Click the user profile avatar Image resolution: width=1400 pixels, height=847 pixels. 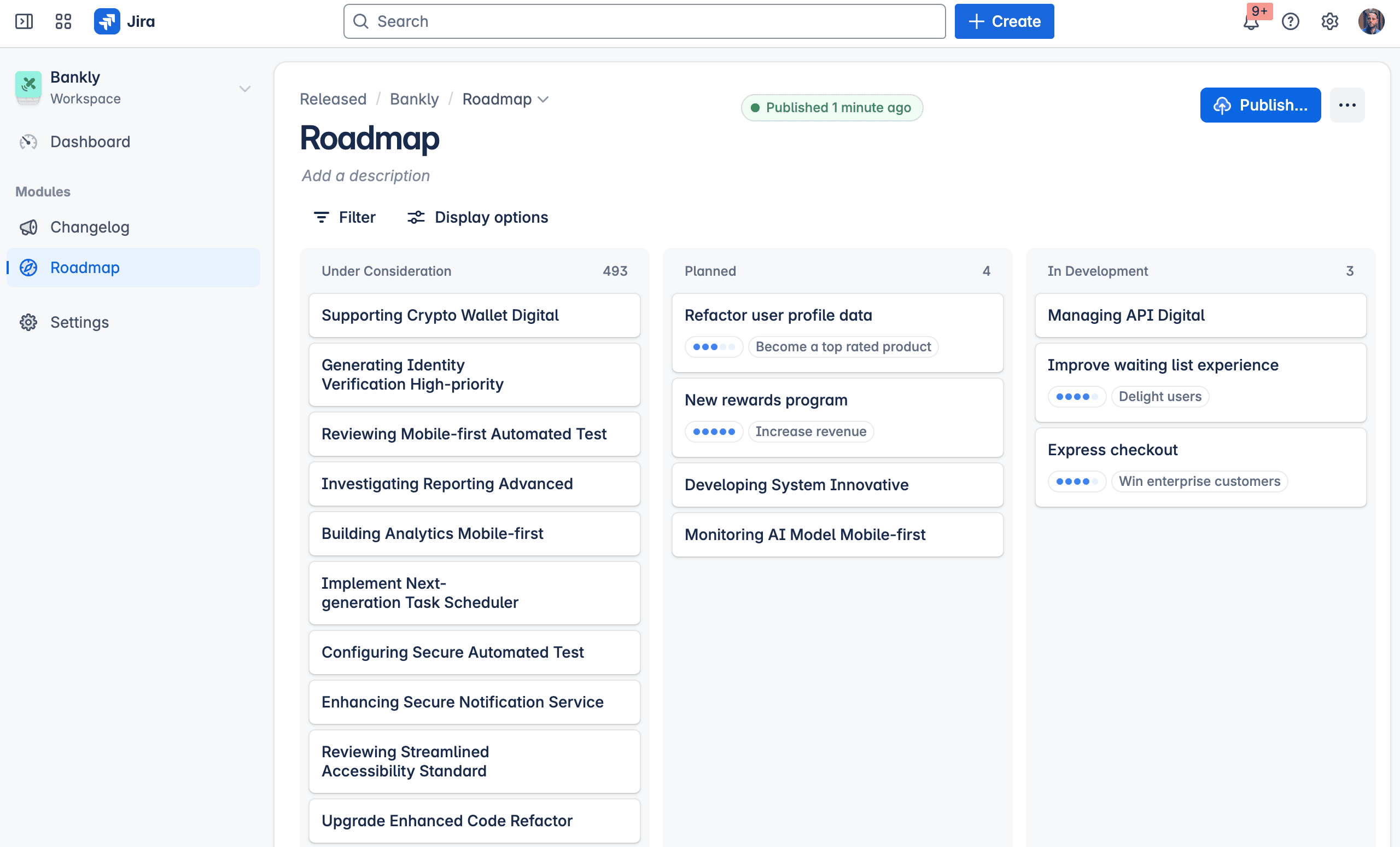(x=1371, y=21)
